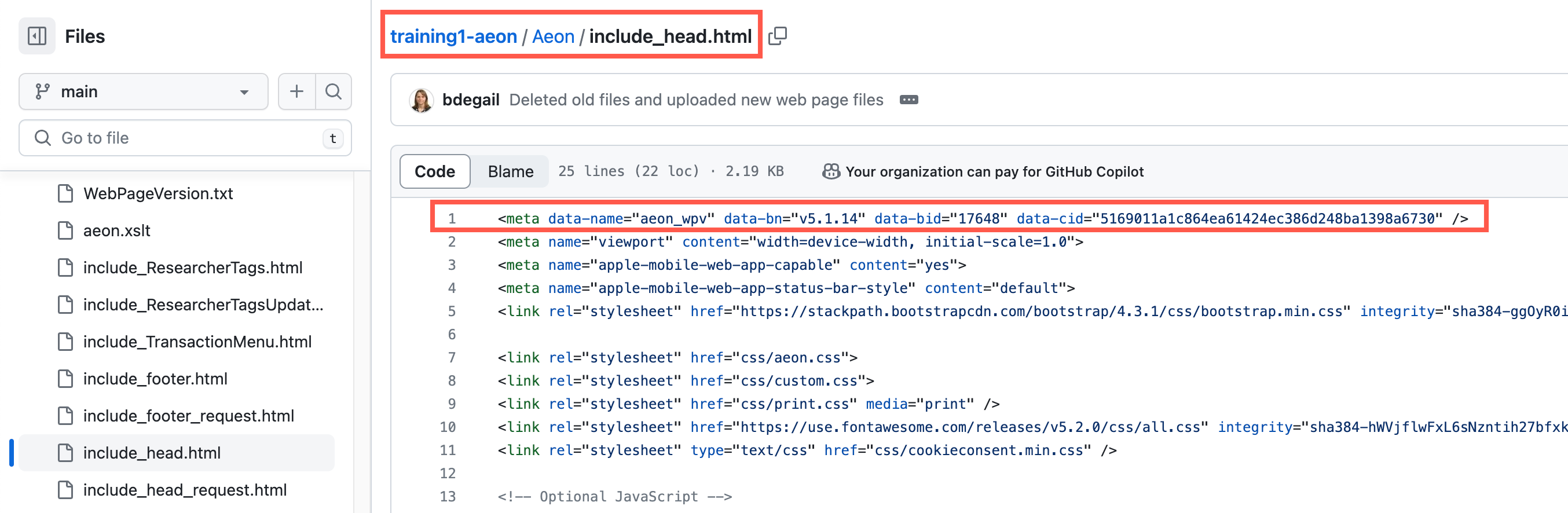
Task: Open WebPageVersion.txt in file tree
Action: point(157,193)
